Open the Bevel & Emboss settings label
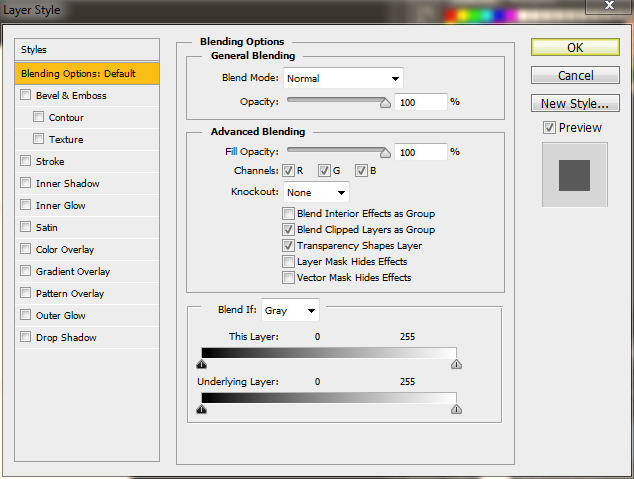634x479 pixels. point(71,96)
